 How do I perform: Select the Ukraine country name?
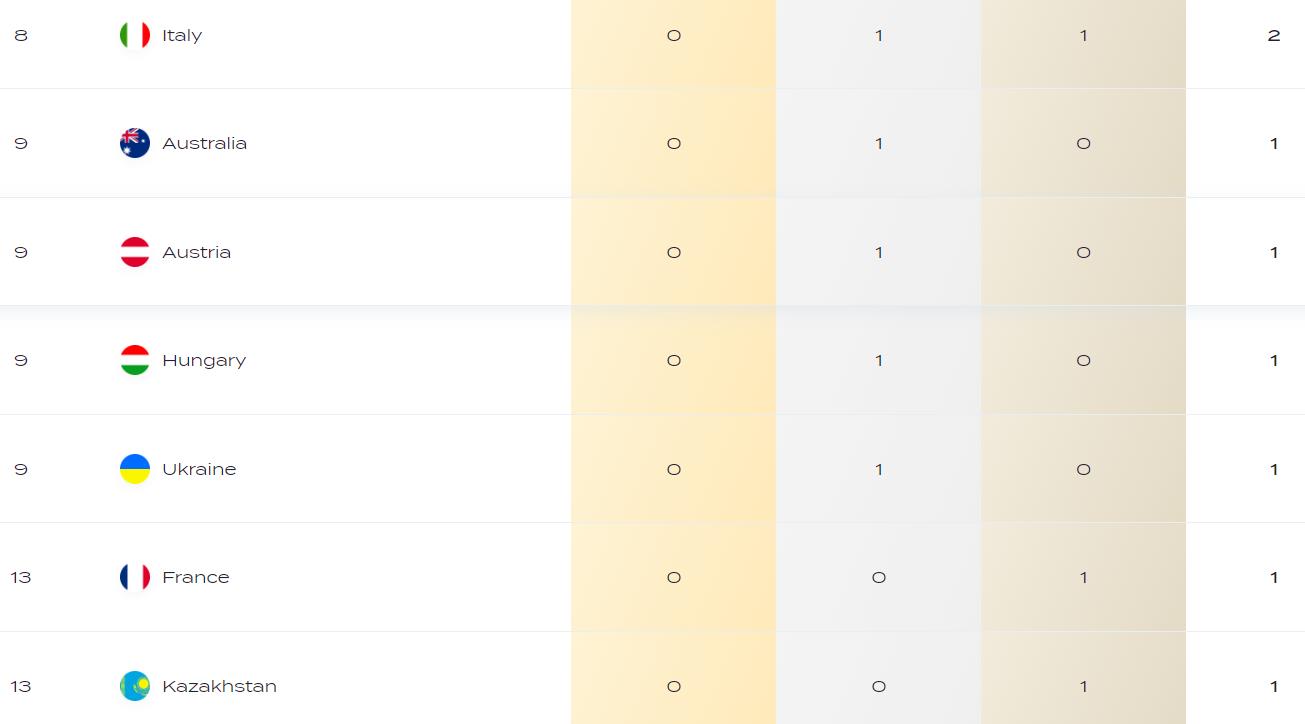pos(199,469)
